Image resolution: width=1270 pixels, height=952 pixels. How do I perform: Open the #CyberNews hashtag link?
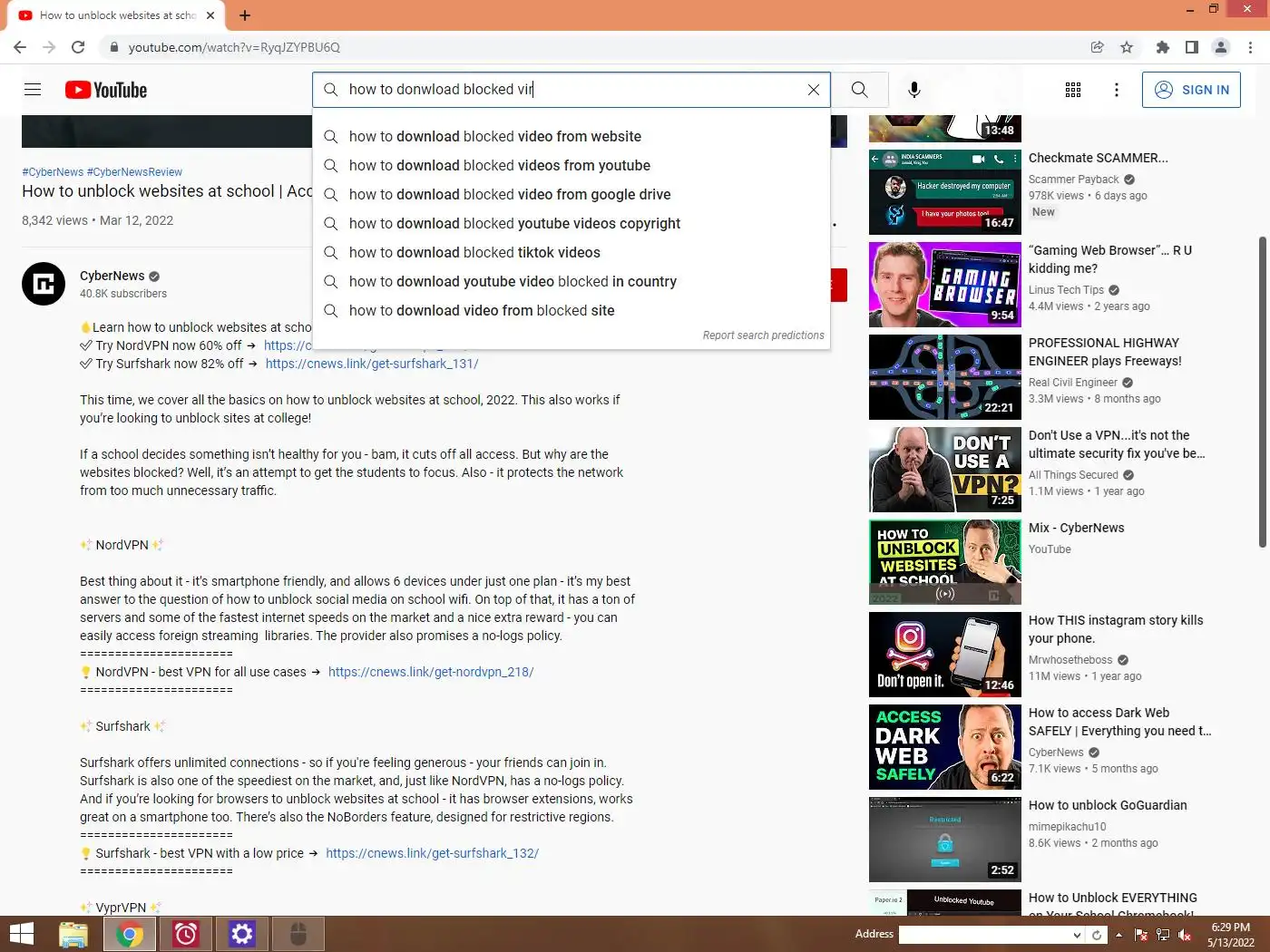(x=53, y=171)
